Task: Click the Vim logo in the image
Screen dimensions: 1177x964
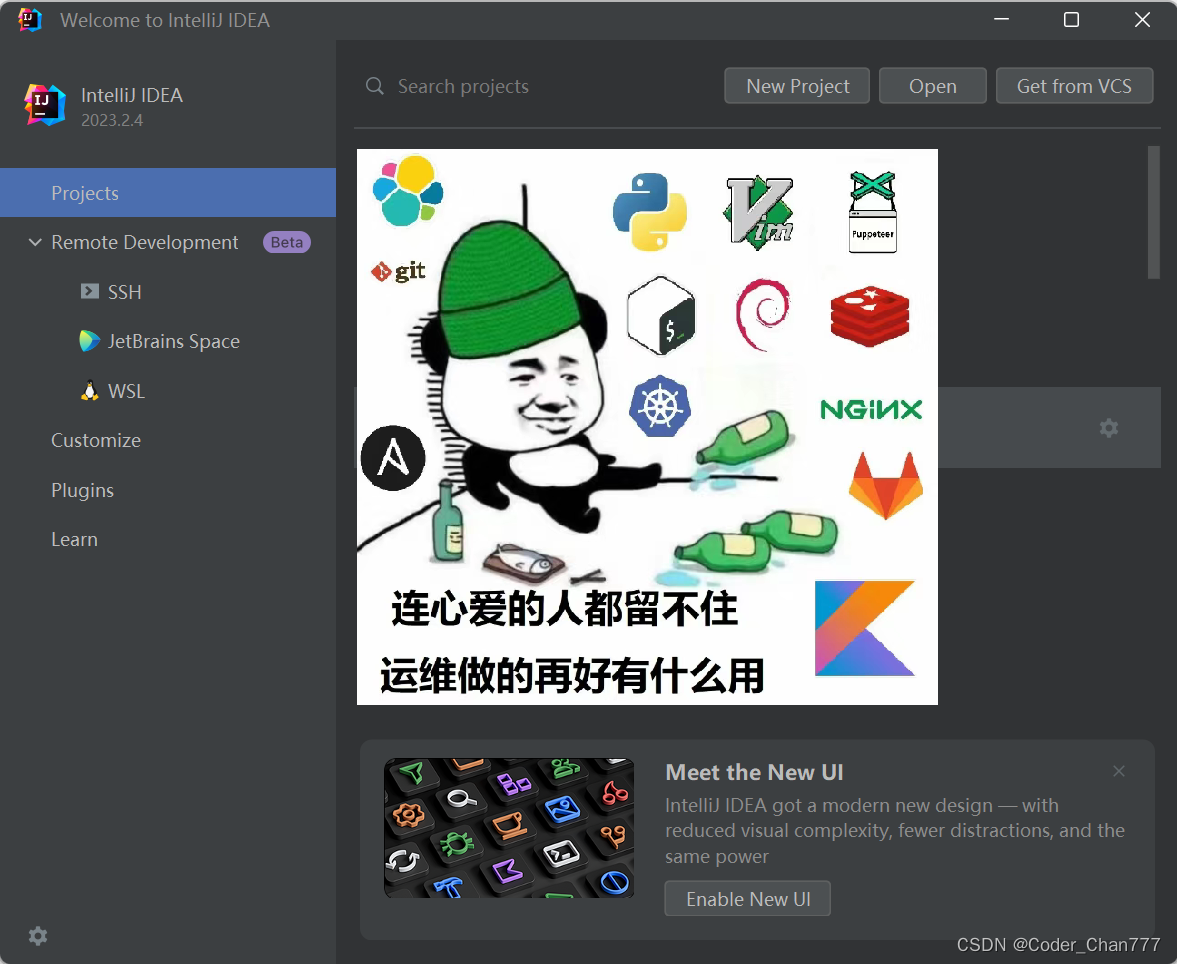Action: pyautogui.click(x=759, y=213)
